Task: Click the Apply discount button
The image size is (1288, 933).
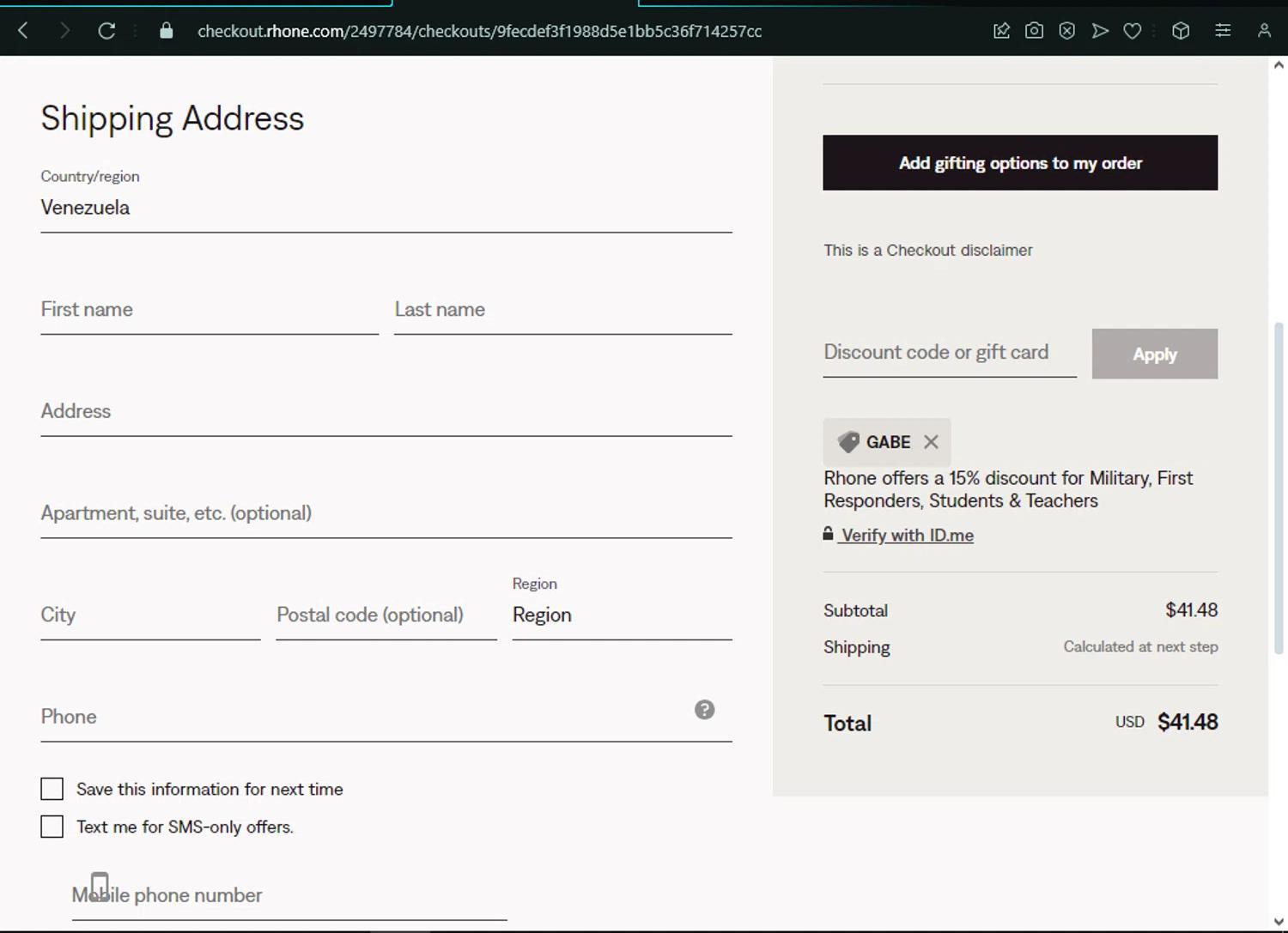Action: (1155, 354)
